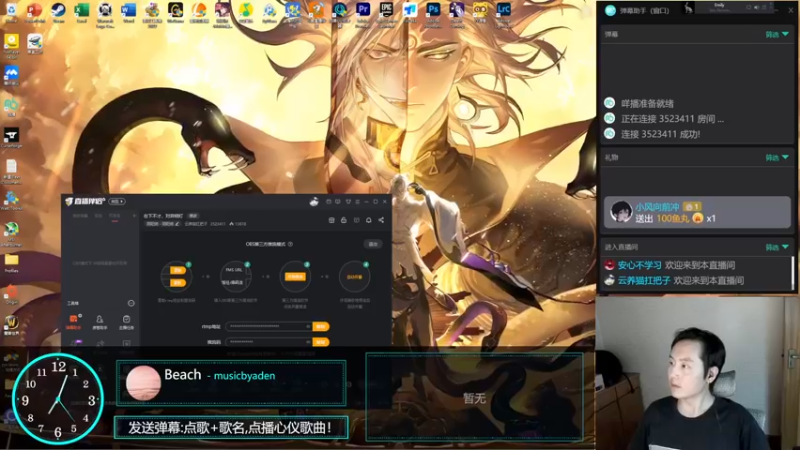This screenshot has height=450, width=800.
Task: Click the teal logo of the danmaku assistant window
Action: coord(610,10)
